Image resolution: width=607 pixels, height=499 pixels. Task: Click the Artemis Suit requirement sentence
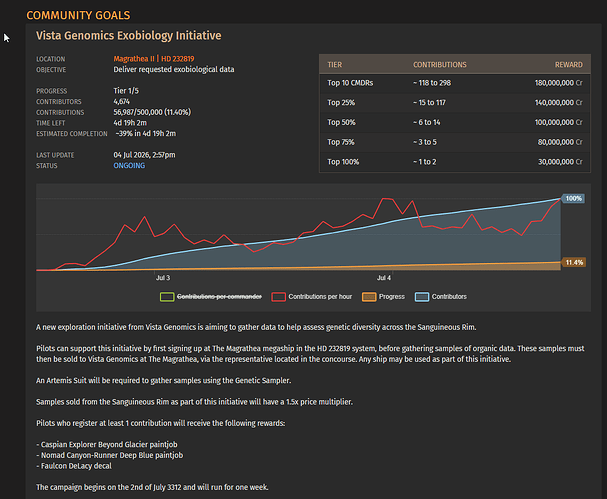point(163,381)
